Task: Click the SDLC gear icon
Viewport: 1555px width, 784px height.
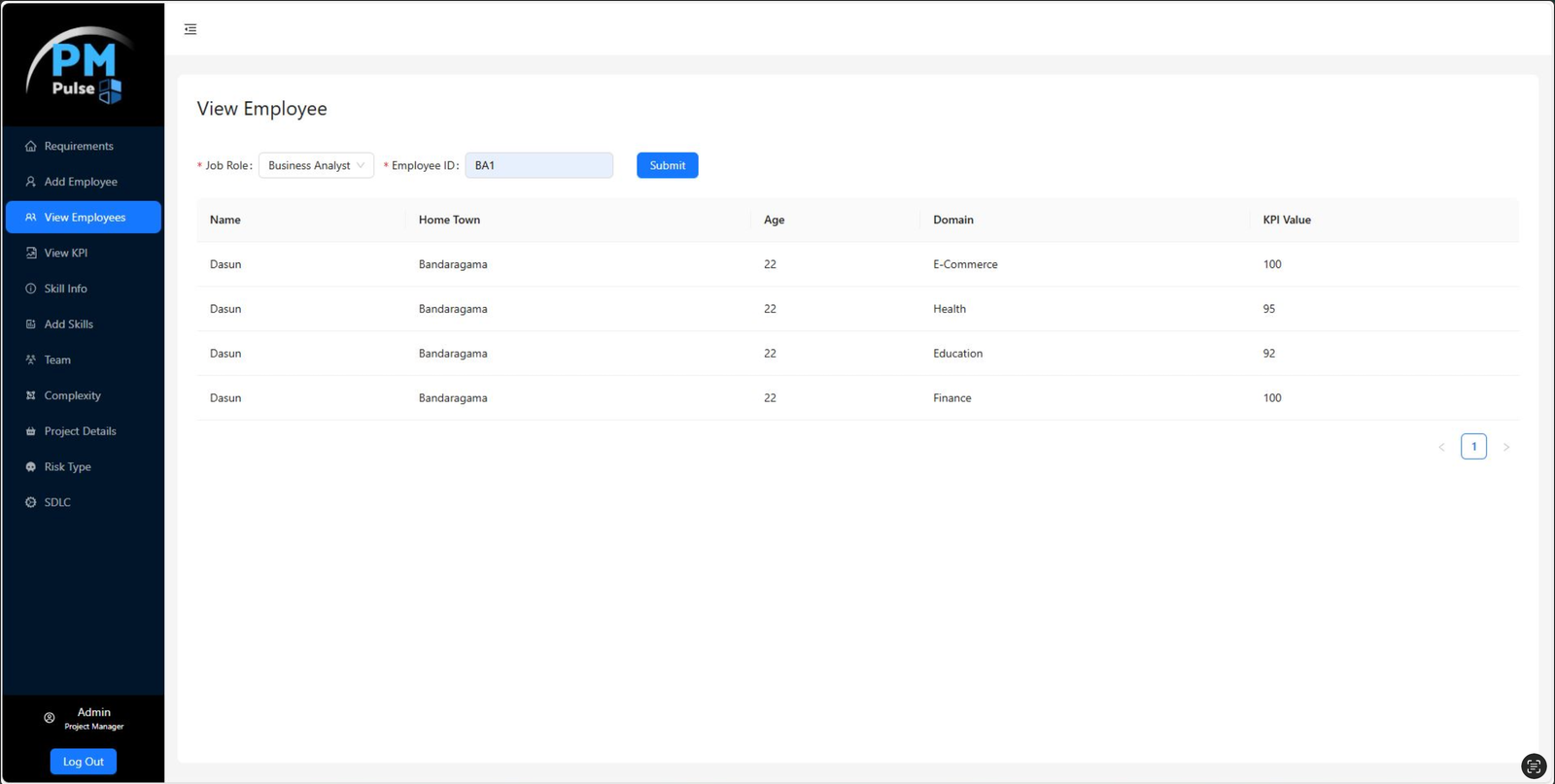Action: (31, 502)
